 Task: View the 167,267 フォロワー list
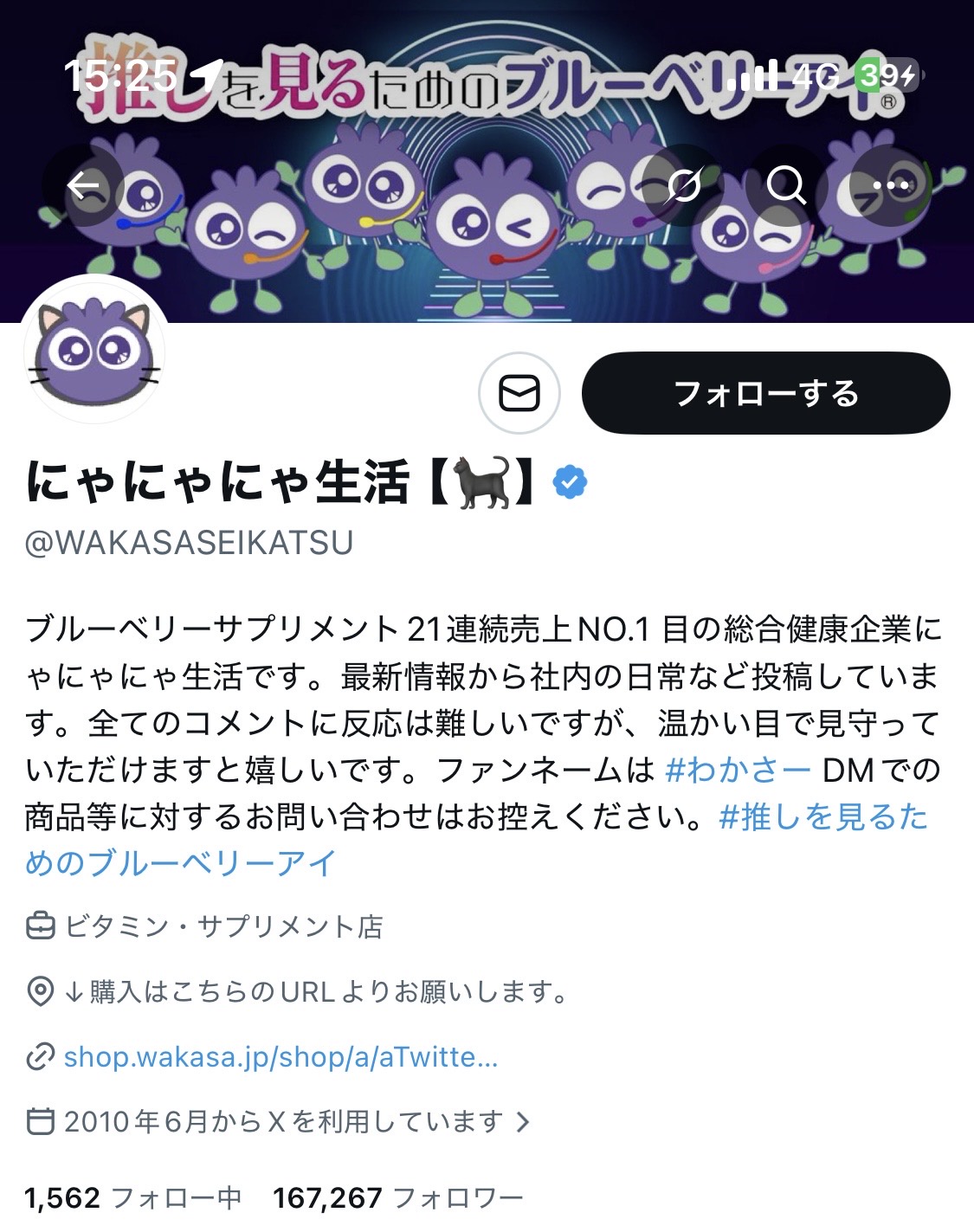(398, 1198)
